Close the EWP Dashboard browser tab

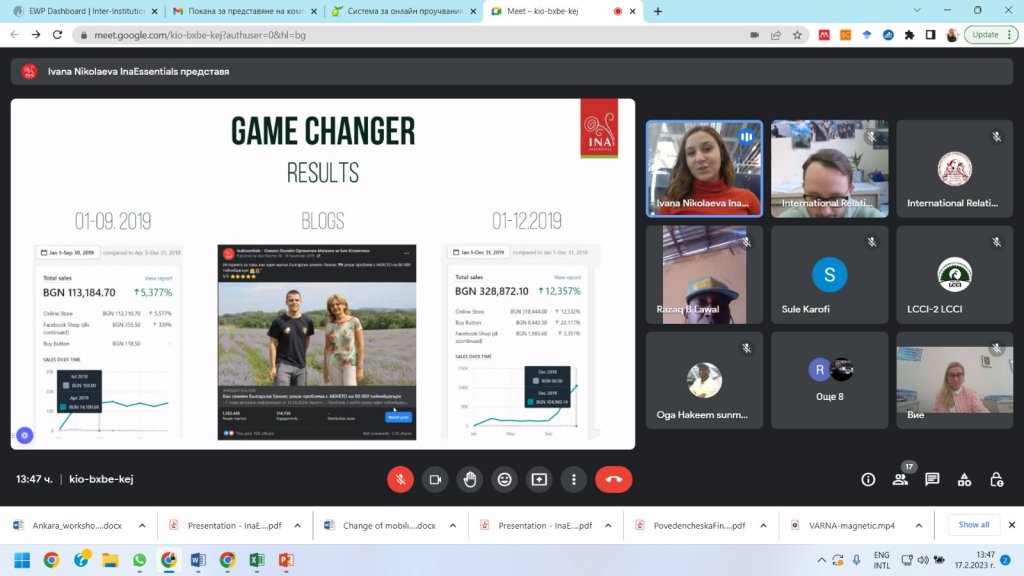154,11
